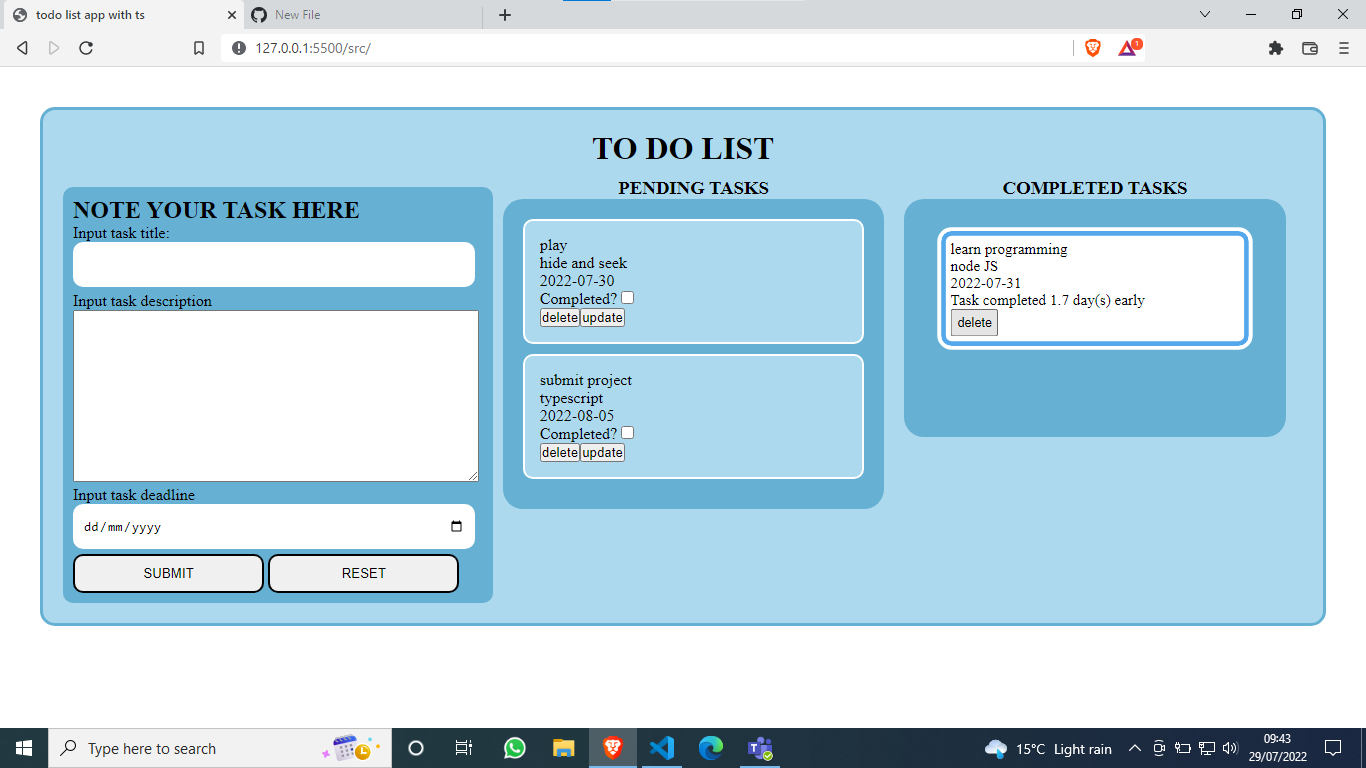
Task: Open date picker calendar icon
Action: 456,527
